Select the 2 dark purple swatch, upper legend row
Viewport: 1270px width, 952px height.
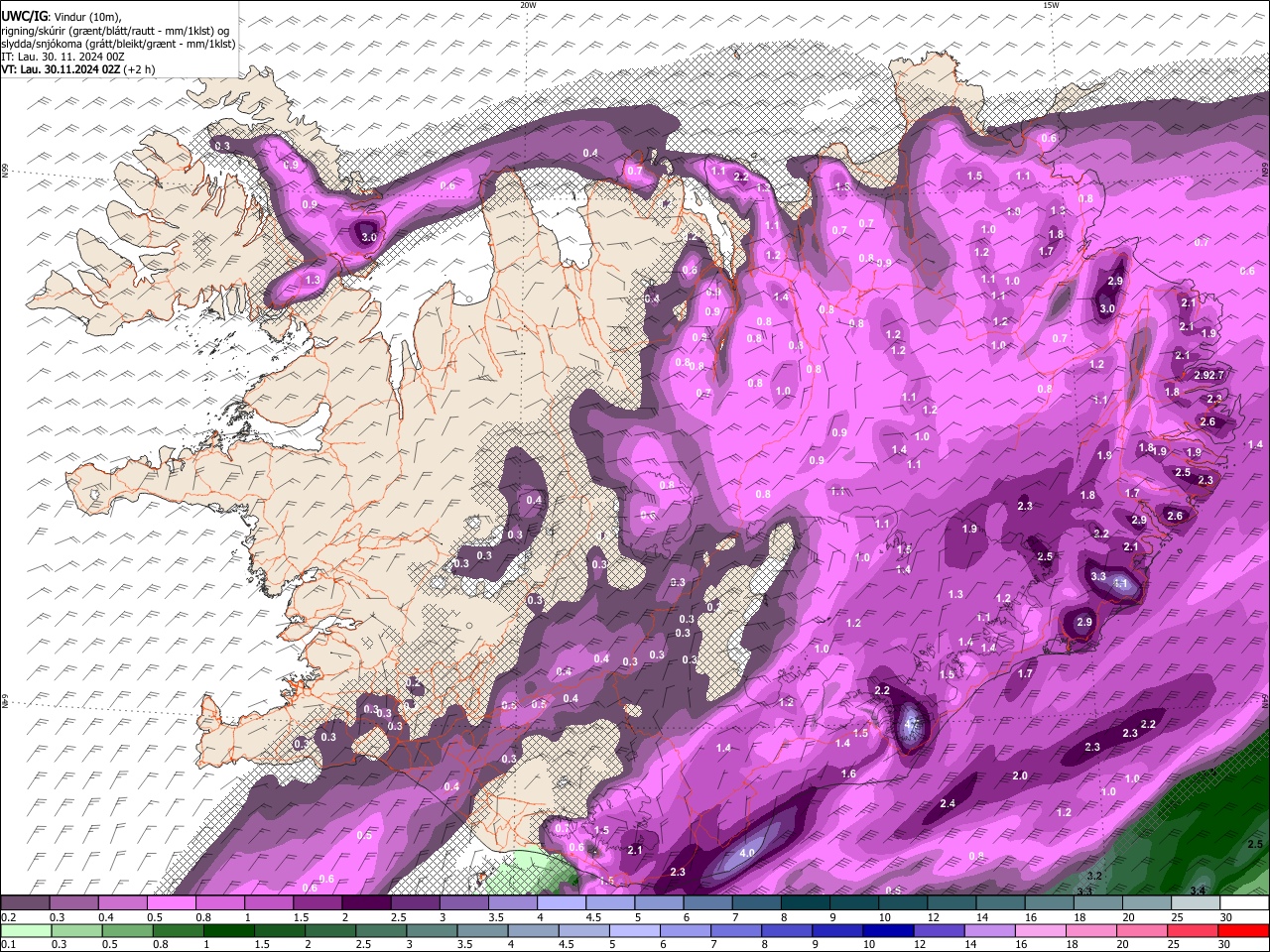pyautogui.click(x=366, y=903)
